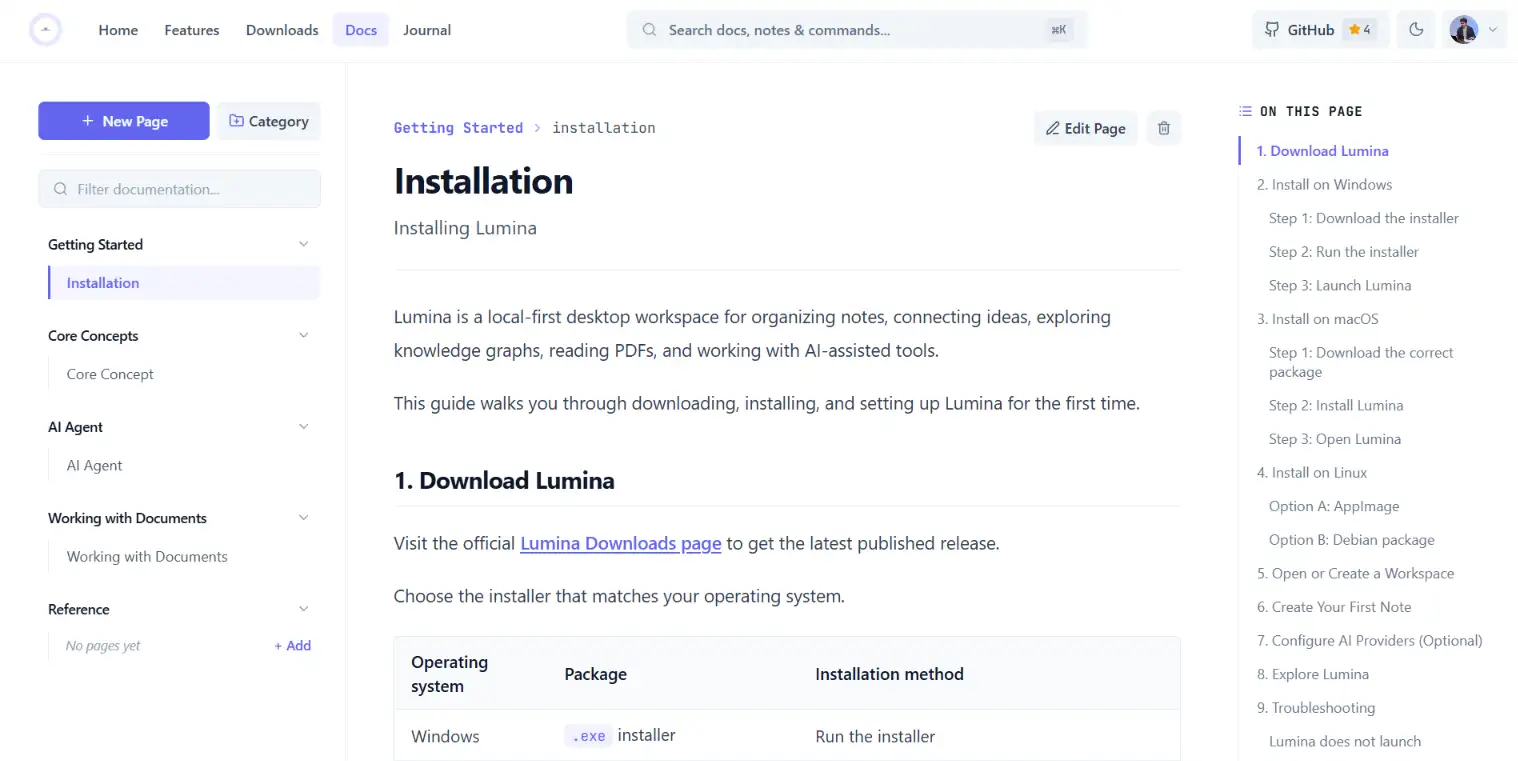Add a page under Reference
This screenshot has height=761, width=1518.
click(293, 646)
